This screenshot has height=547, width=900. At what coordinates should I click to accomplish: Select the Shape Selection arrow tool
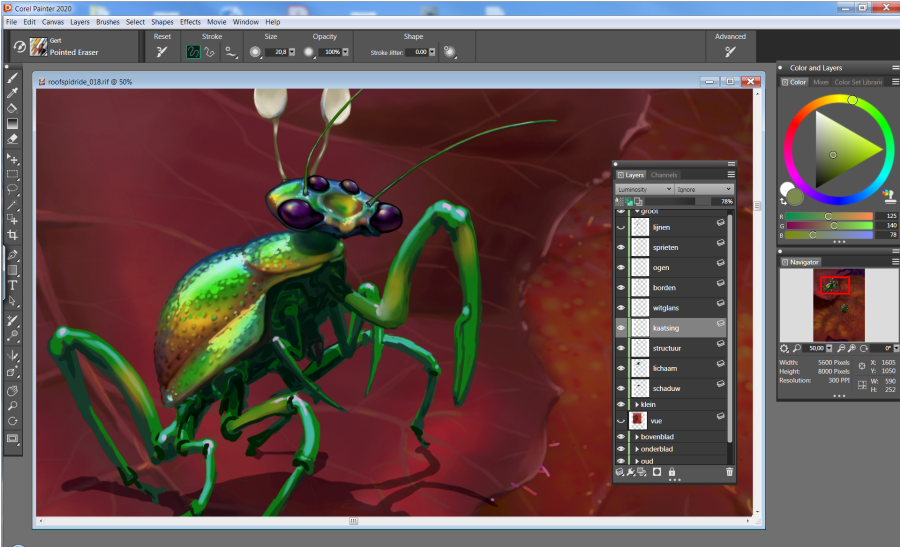pyautogui.click(x=12, y=301)
